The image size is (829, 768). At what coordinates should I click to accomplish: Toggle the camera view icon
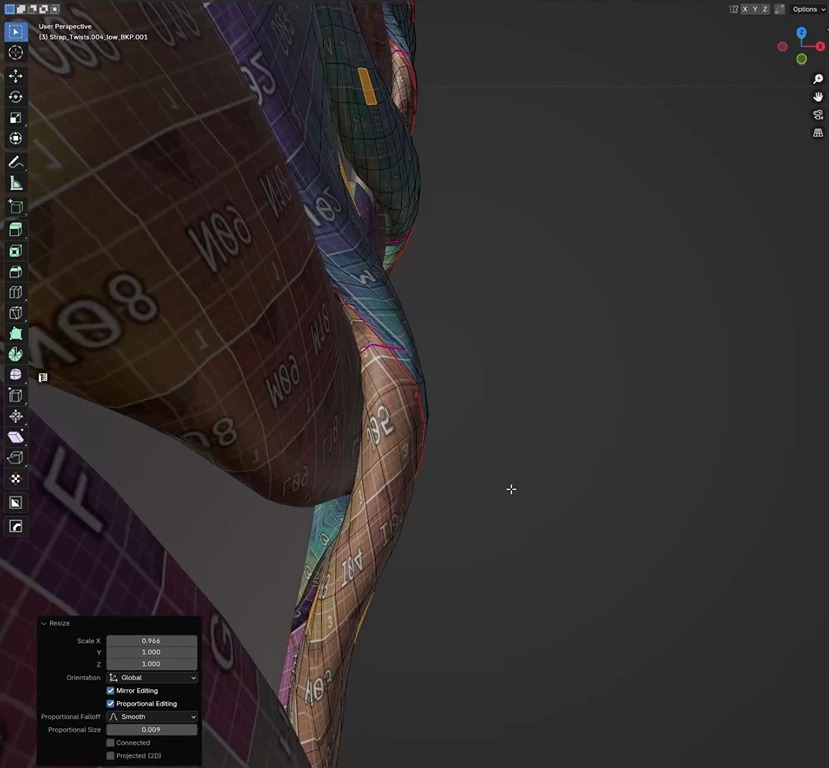click(x=818, y=115)
